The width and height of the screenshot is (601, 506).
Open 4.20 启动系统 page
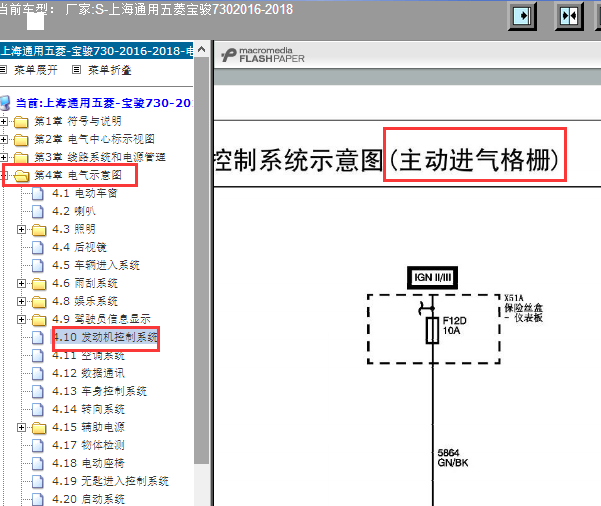tap(88, 499)
